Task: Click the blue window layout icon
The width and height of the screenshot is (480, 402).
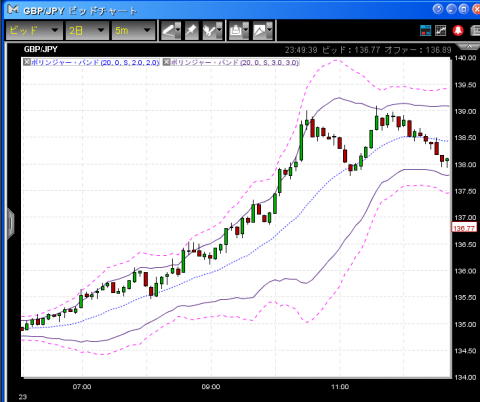Action: [x=425, y=31]
